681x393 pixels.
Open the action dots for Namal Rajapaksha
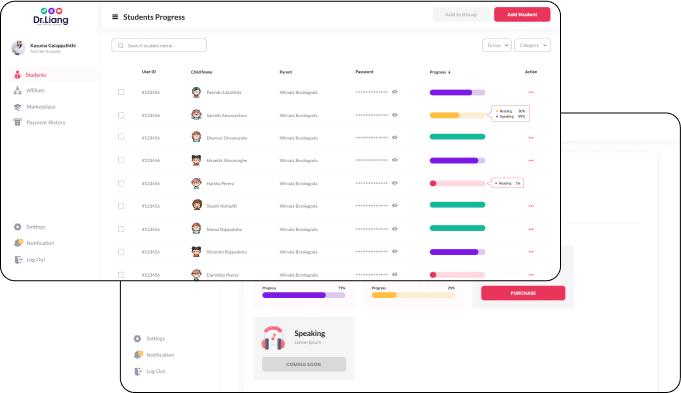pyautogui.click(x=531, y=229)
